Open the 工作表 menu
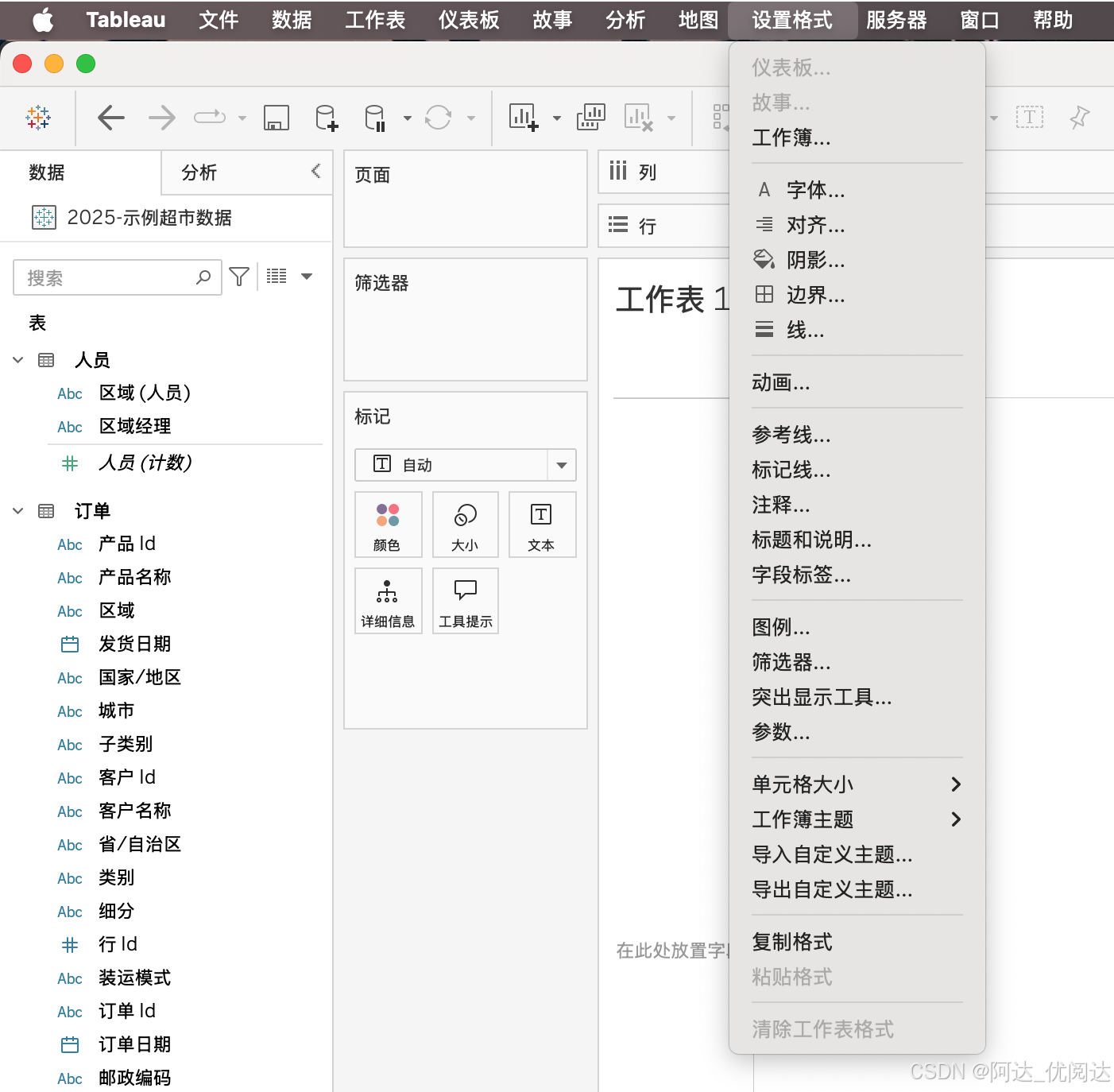Image resolution: width=1114 pixels, height=1092 pixels. click(x=375, y=20)
